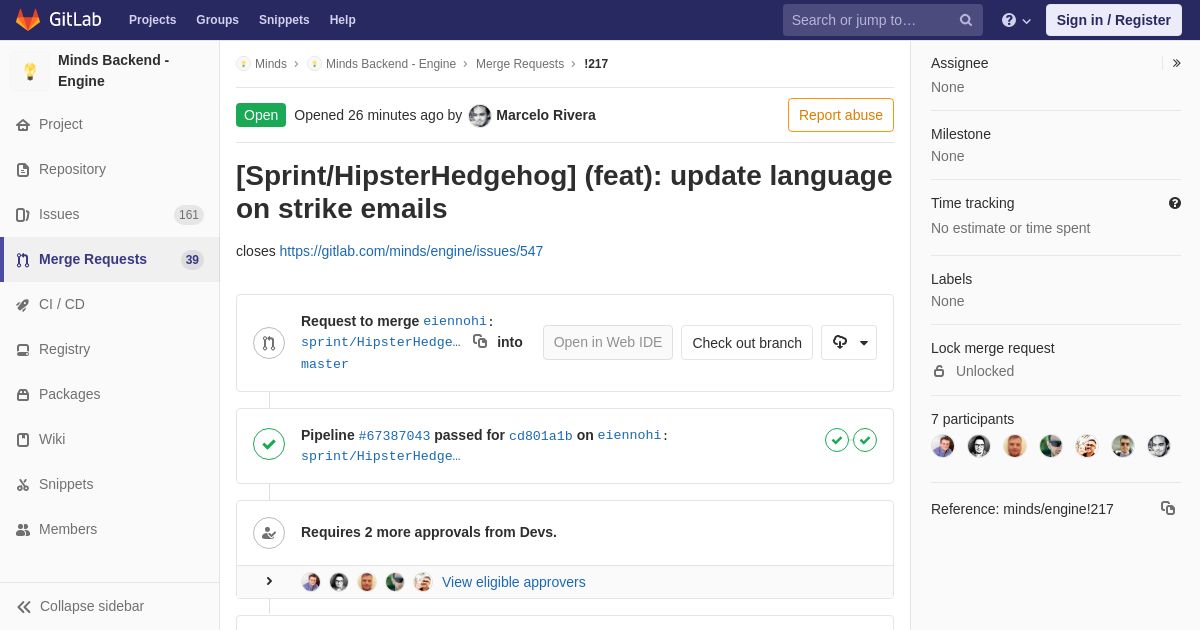Screen dimensions: 1200x630
Task: Collapse the right sidebar with double chevron
Action: click(1176, 63)
